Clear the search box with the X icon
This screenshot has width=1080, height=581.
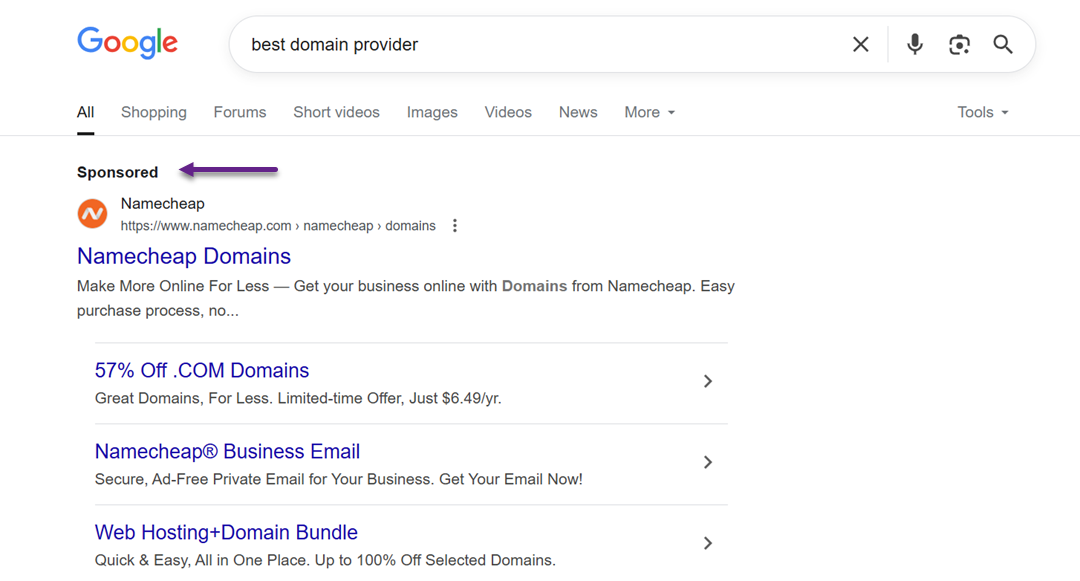[860, 45]
